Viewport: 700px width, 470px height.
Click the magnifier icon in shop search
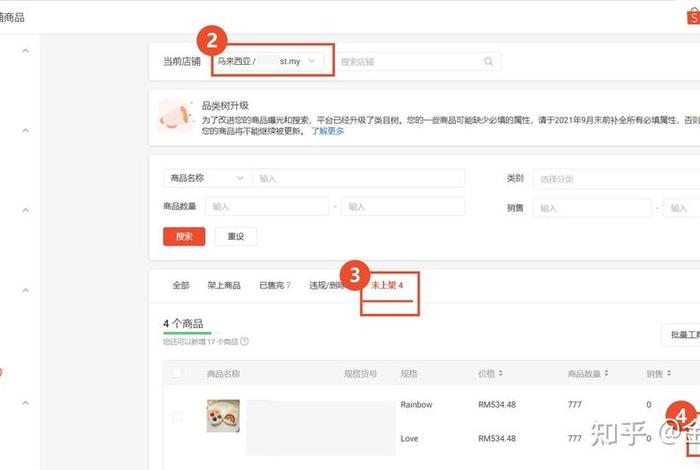(488, 62)
